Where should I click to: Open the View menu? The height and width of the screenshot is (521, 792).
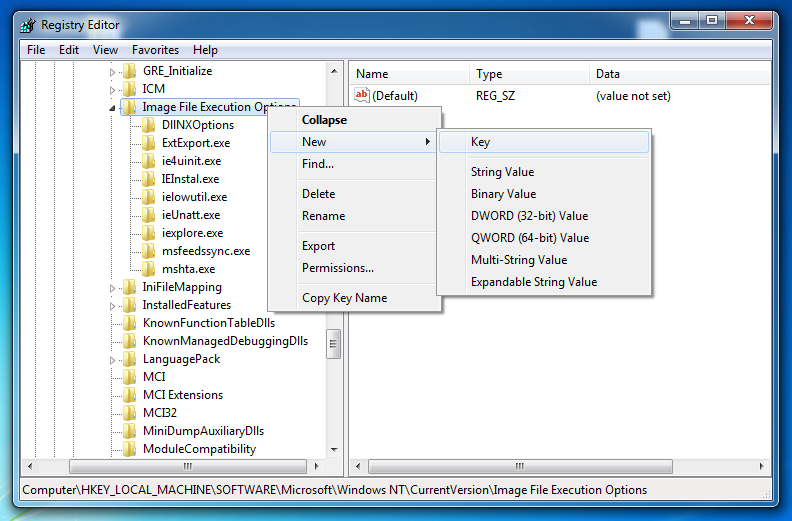(105, 50)
